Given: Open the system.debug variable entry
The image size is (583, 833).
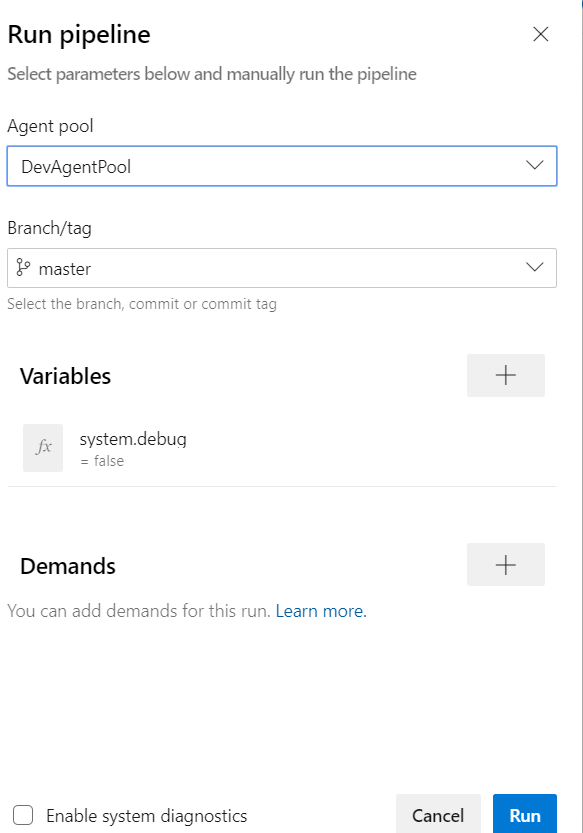Looking at the screenshot, I should (x=282, y=448).
